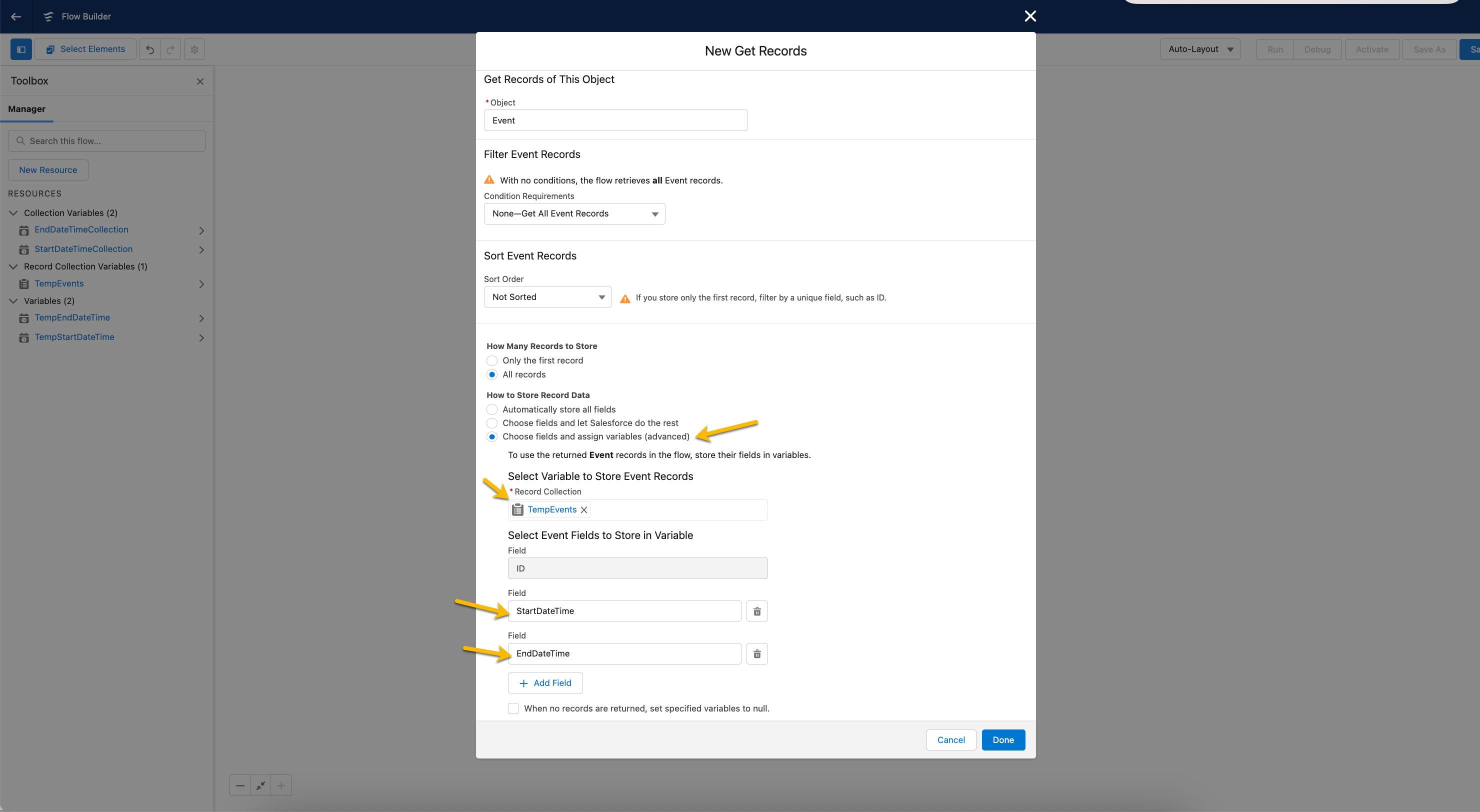Viewport: 1480px width, 812px height.
Task: Delete the EndDateTime field row
Action: 756,653
